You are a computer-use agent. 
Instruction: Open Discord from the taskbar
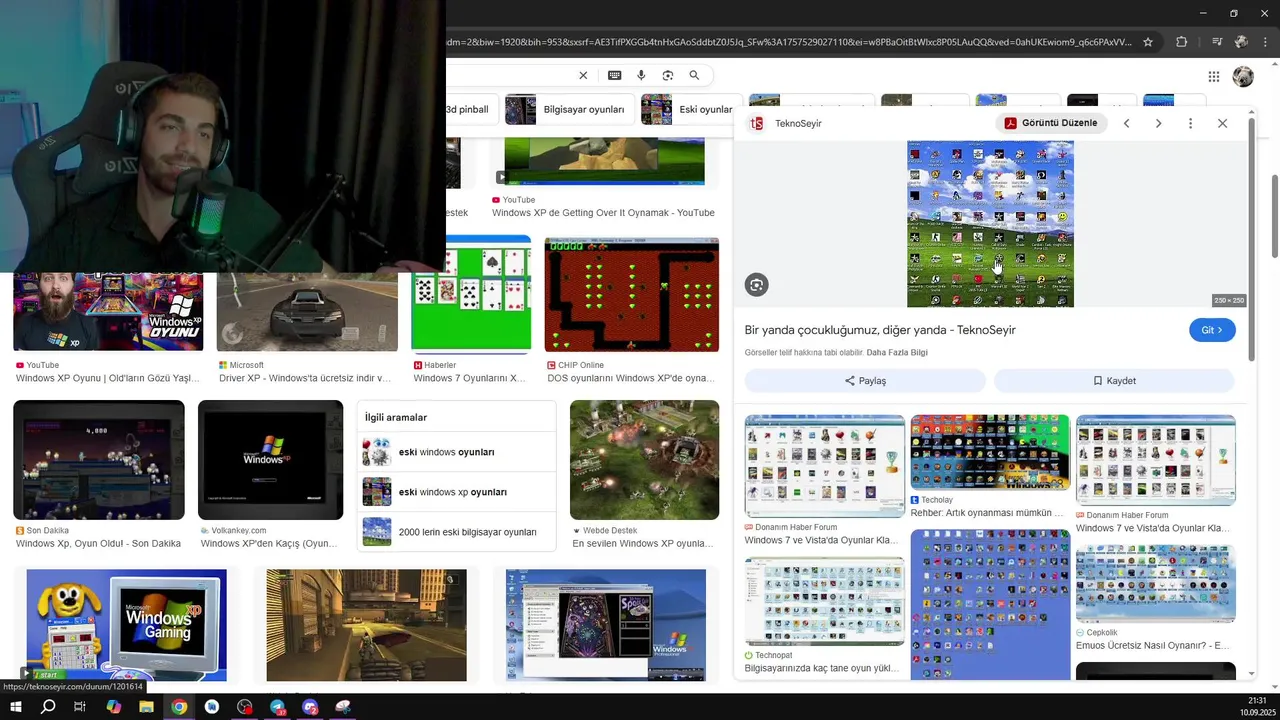(x=310, y=707)
